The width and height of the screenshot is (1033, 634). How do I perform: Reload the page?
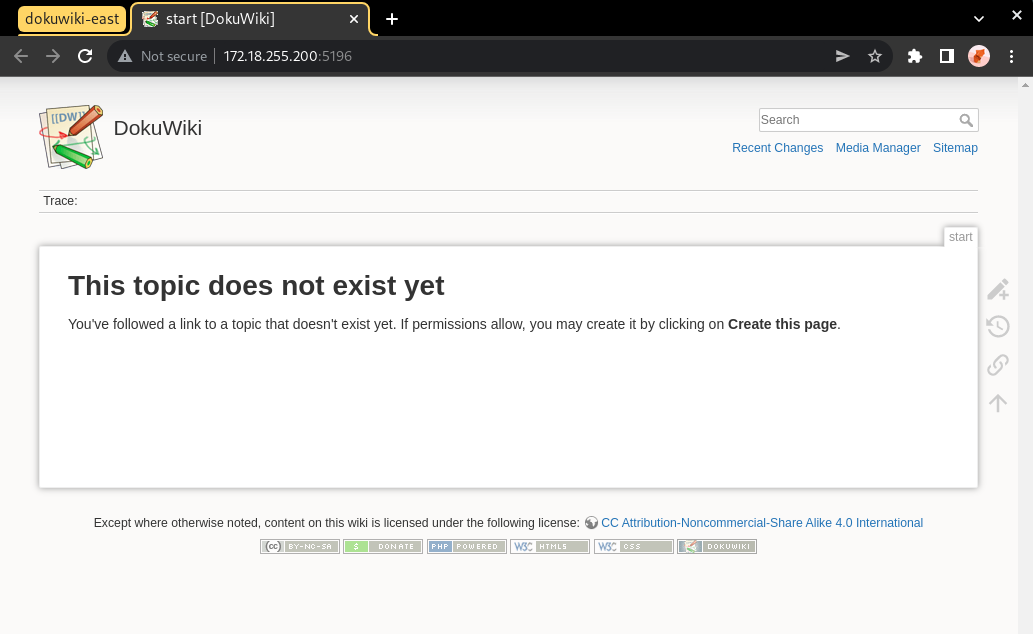coord(85,56)
